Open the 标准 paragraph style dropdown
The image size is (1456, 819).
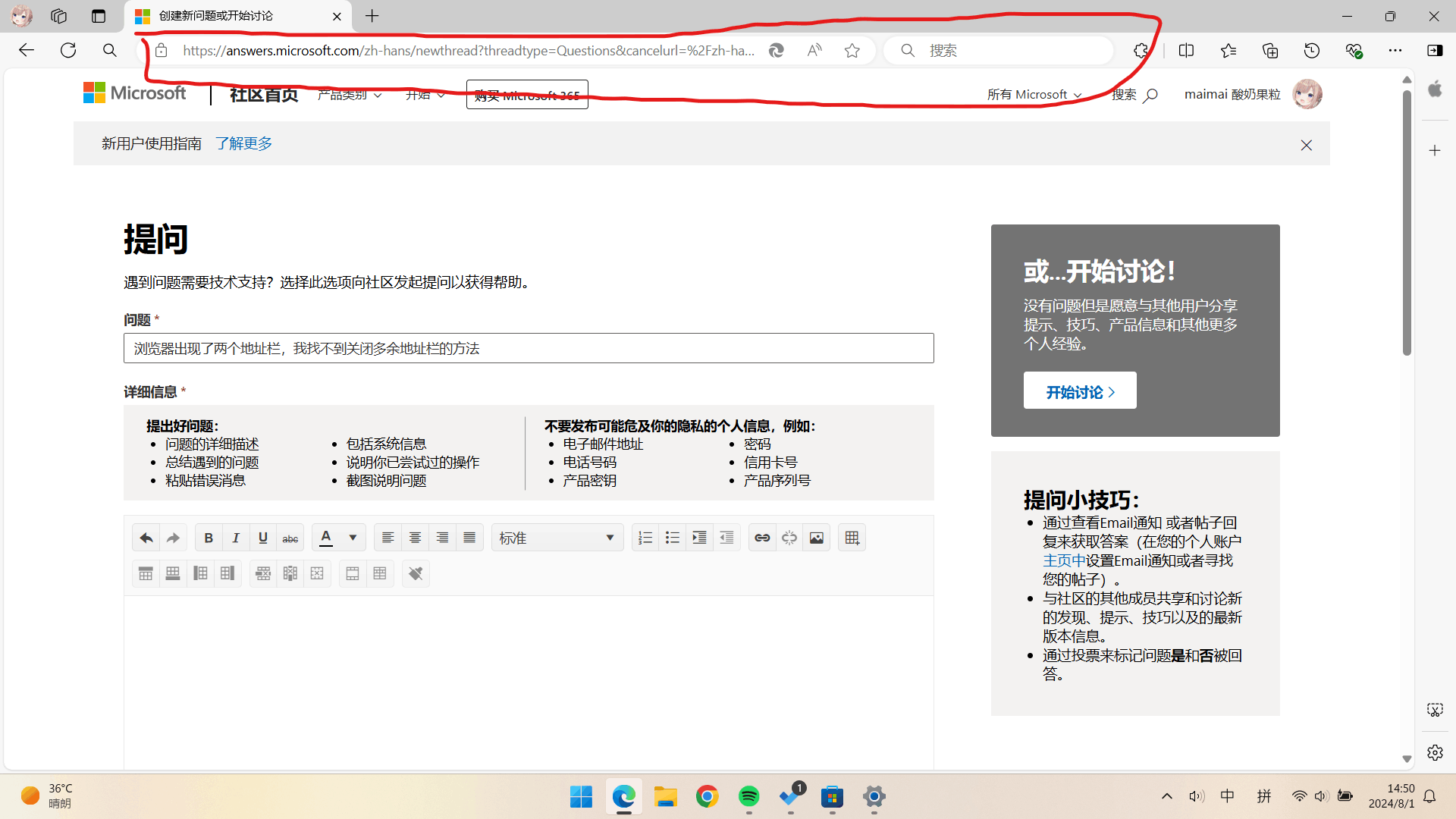(x=557, y=538)
